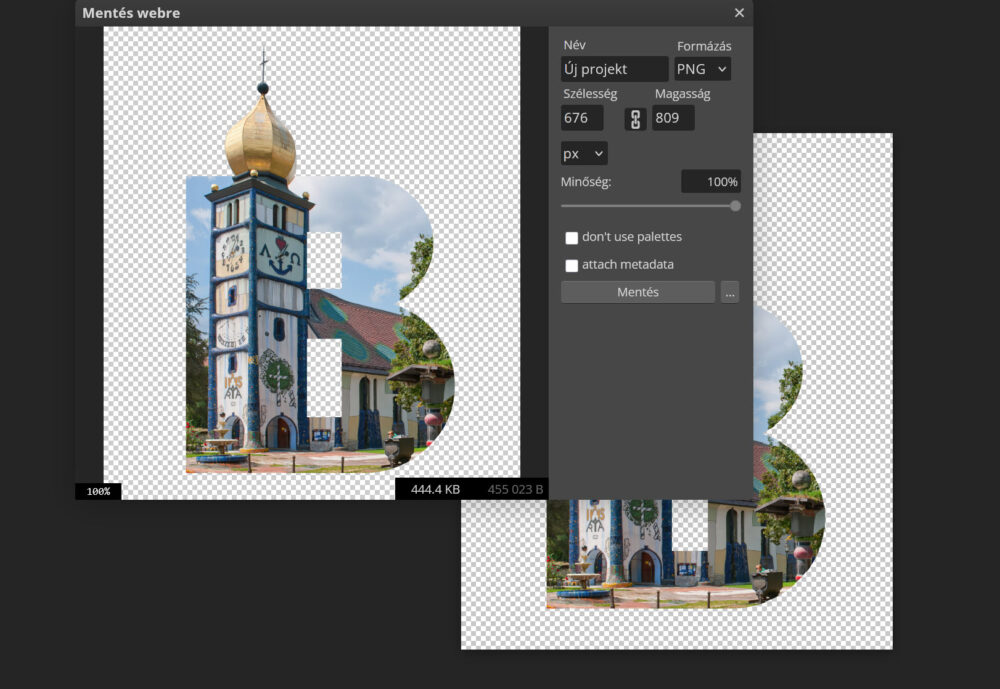This screenshot has width=1000, height=689.
Task: Click the Név label
Action: click(574, 45)
